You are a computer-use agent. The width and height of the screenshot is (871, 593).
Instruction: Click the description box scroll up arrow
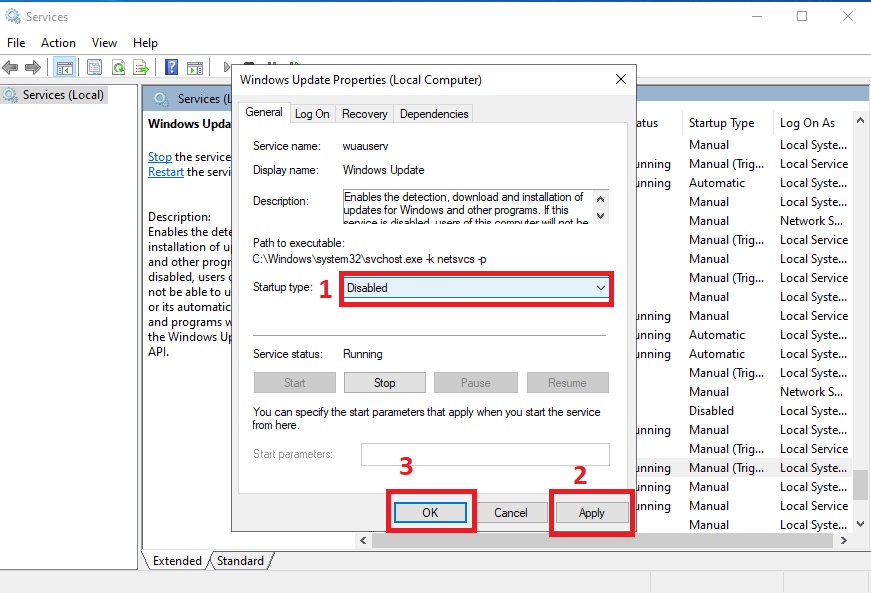[x=600, y=199]
